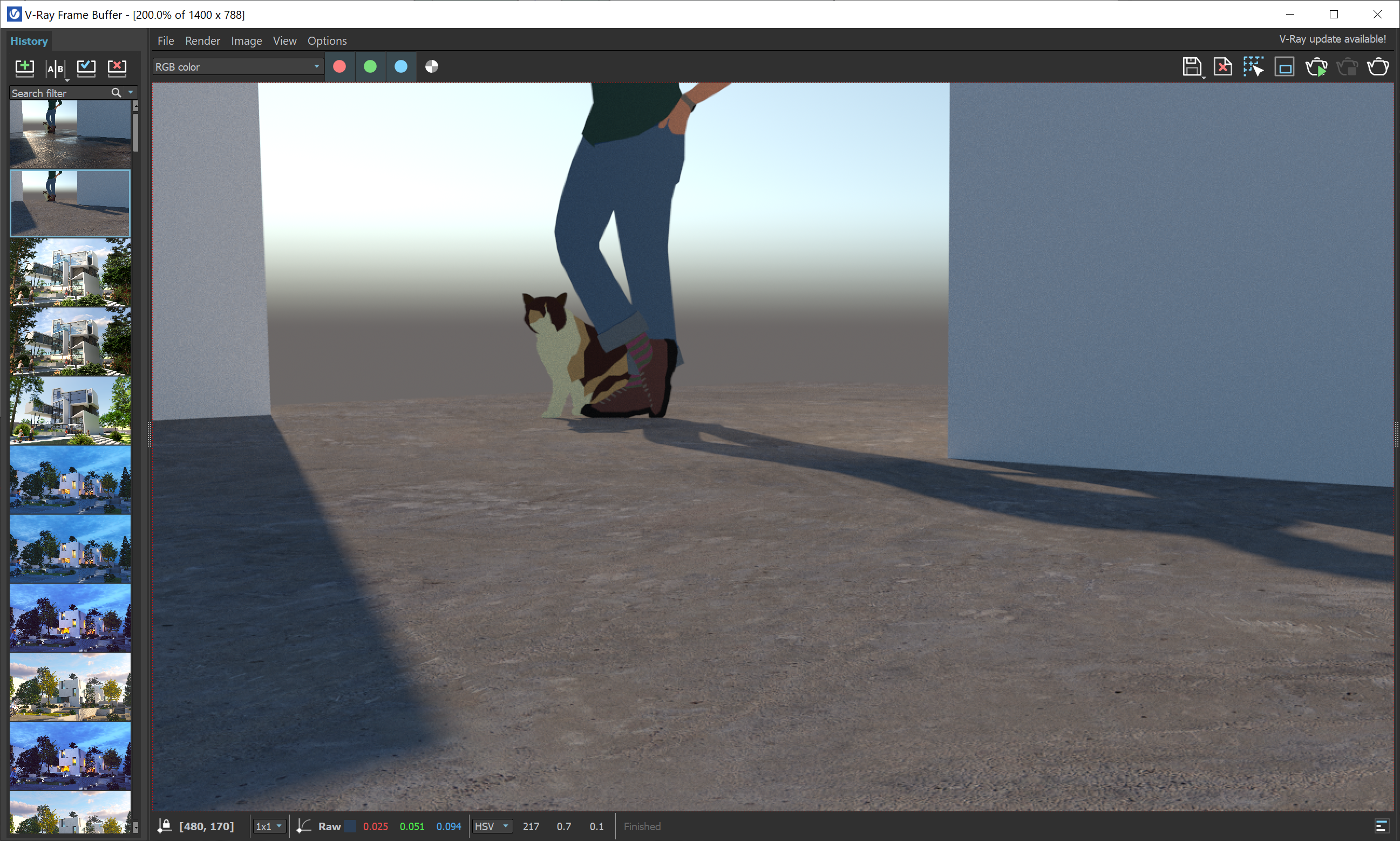
Task: Toggle the alpha/mono channel display
Action: tap(431, 67)
